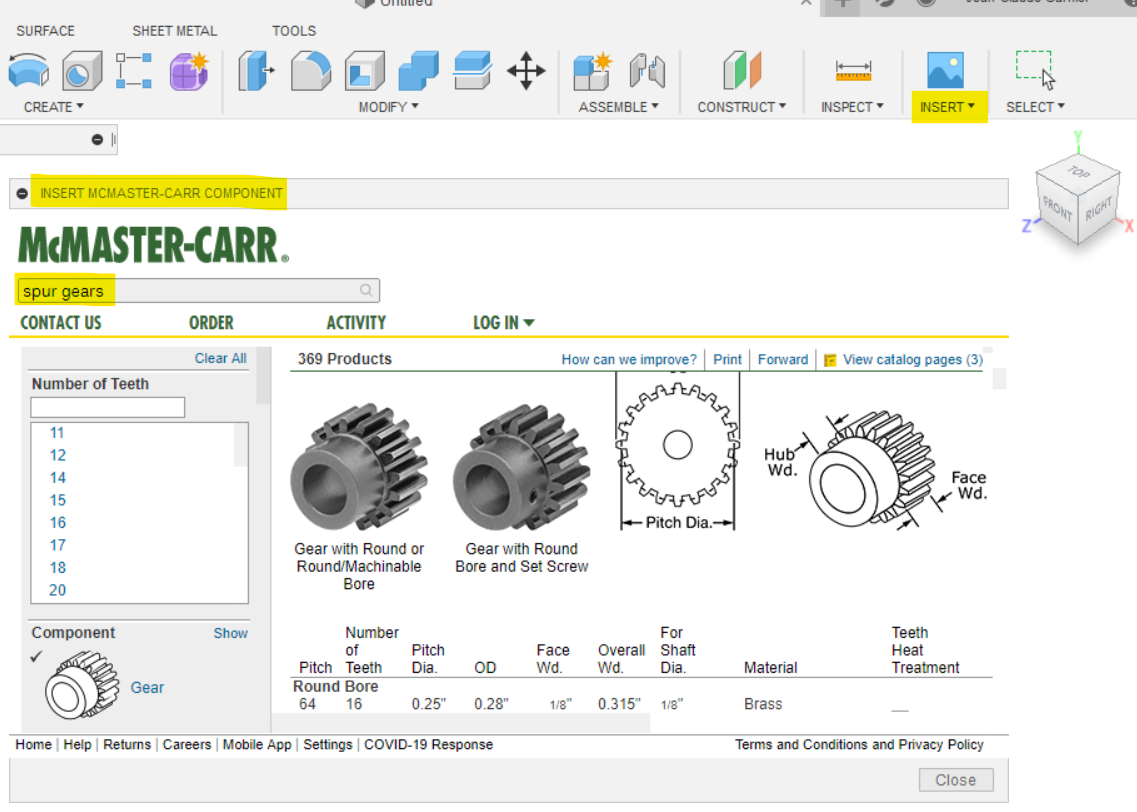Switch to the SURFACE tab
Screen dimensions: 1137x812
coord(46,31)
